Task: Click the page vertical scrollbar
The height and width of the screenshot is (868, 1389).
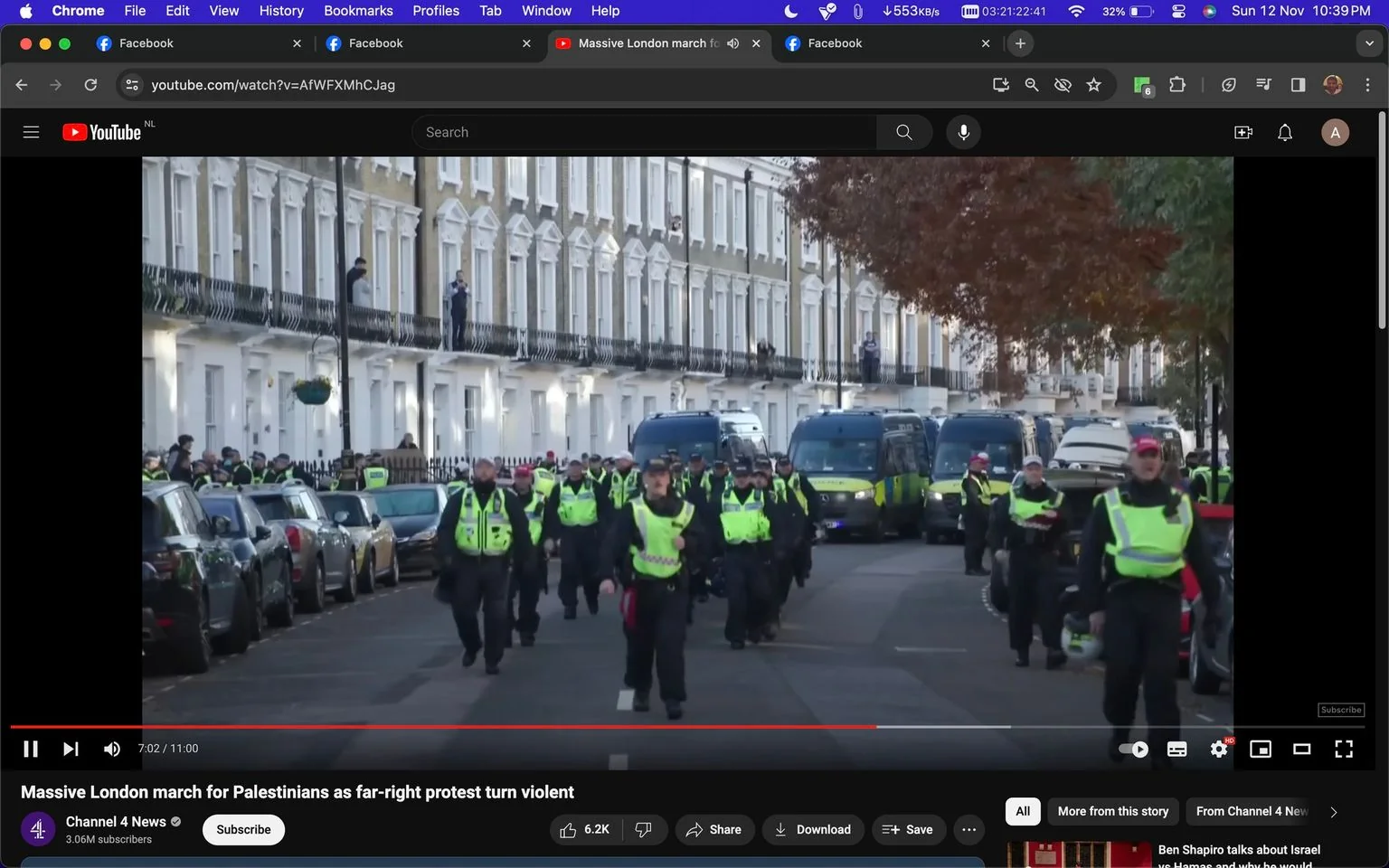Action: (x=1382, y=222)
